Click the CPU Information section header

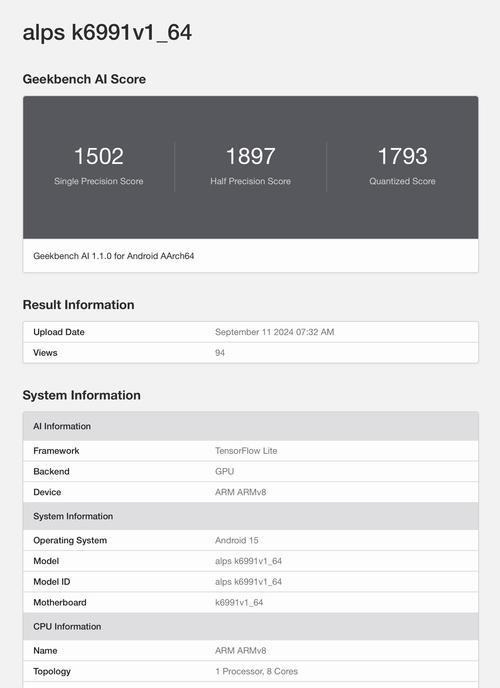click(250, 627)
